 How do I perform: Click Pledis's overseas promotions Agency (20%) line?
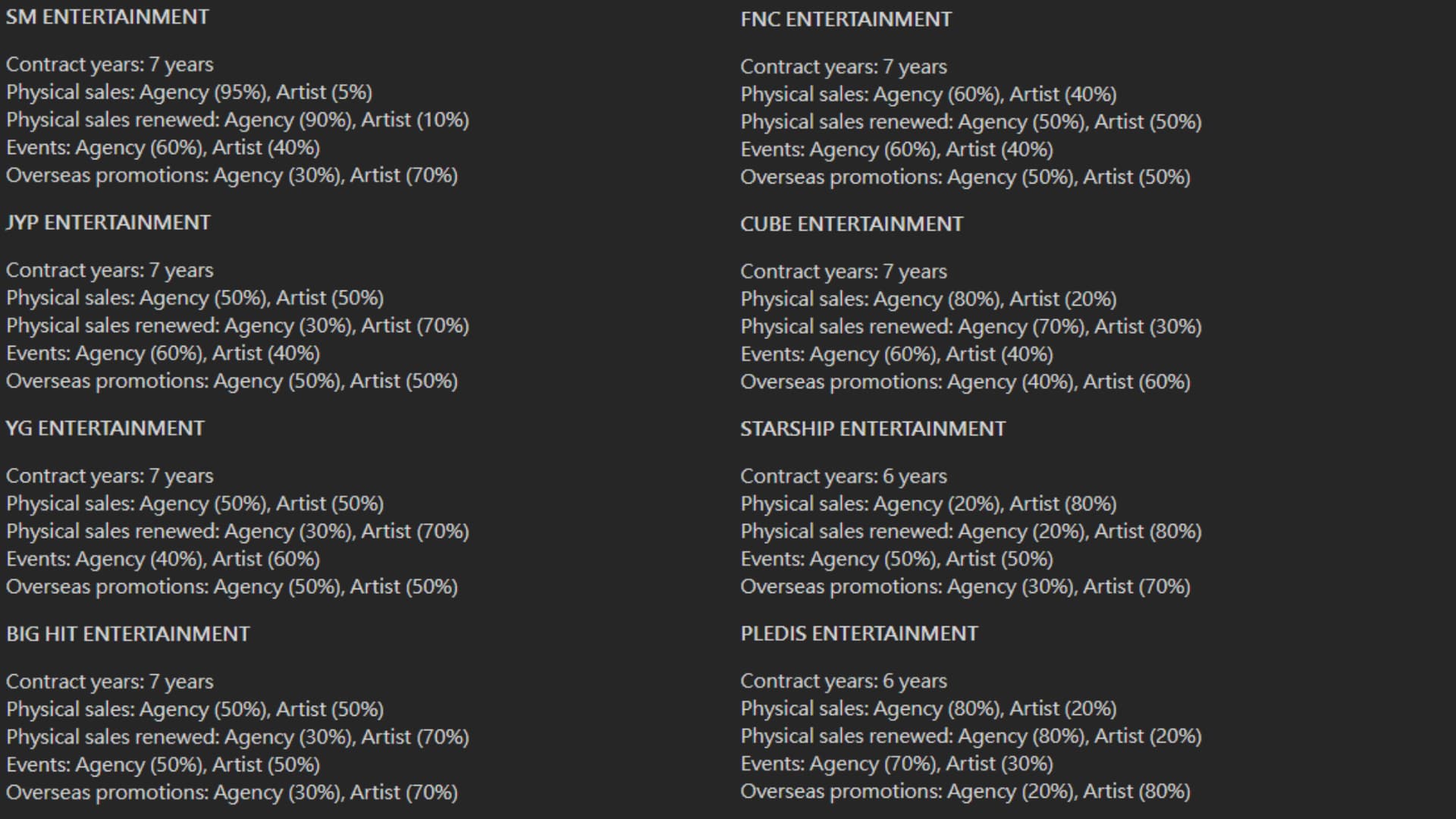click(965, 792)
